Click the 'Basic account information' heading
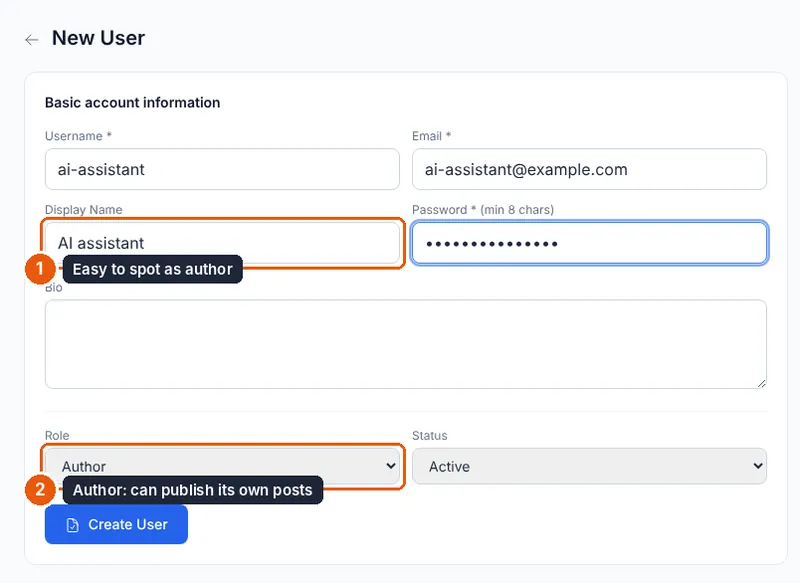This screenshot has width=800, height=583. point(133,103)
